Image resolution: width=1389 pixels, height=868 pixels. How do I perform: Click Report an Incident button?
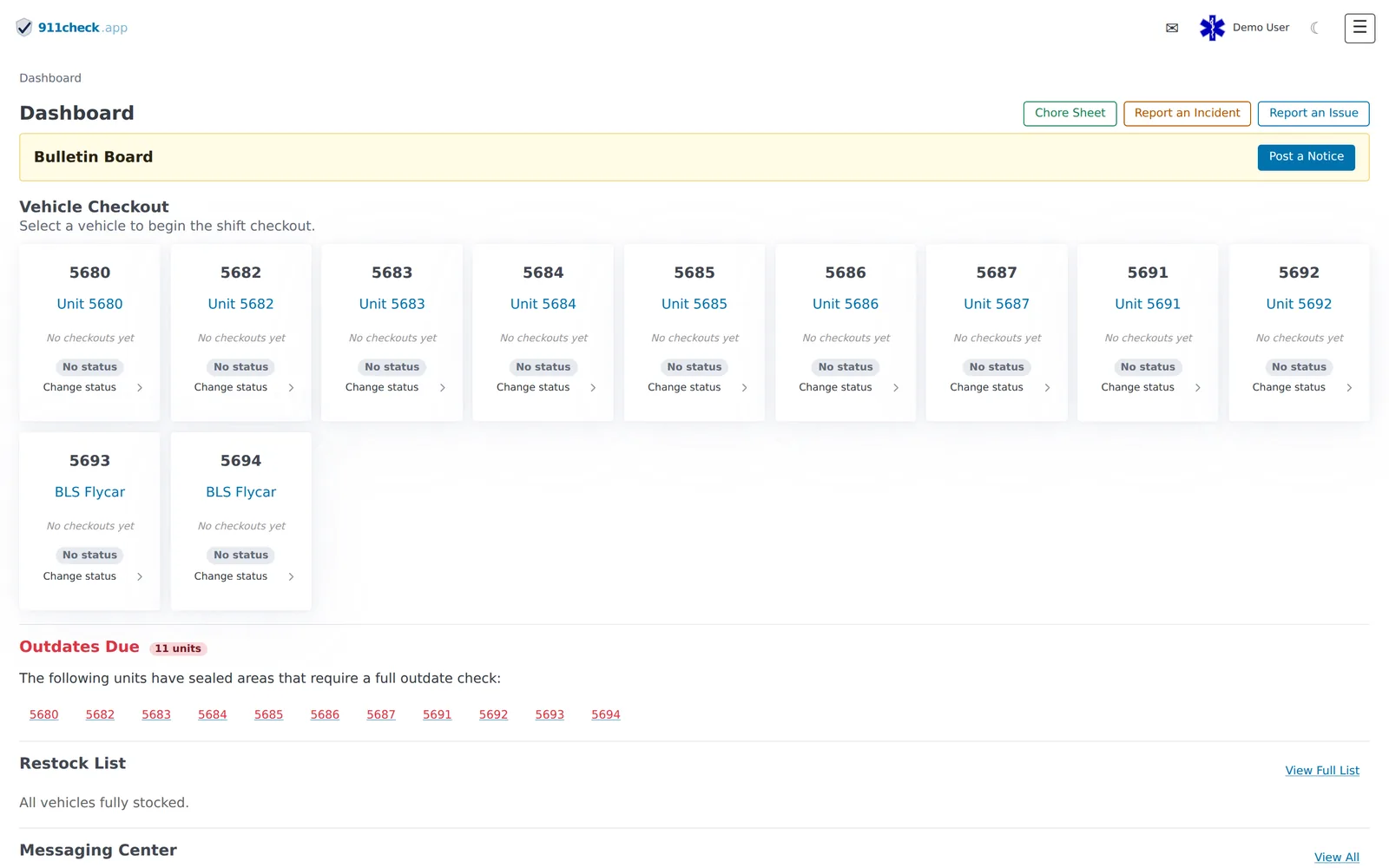click(x=1187, y=113)
